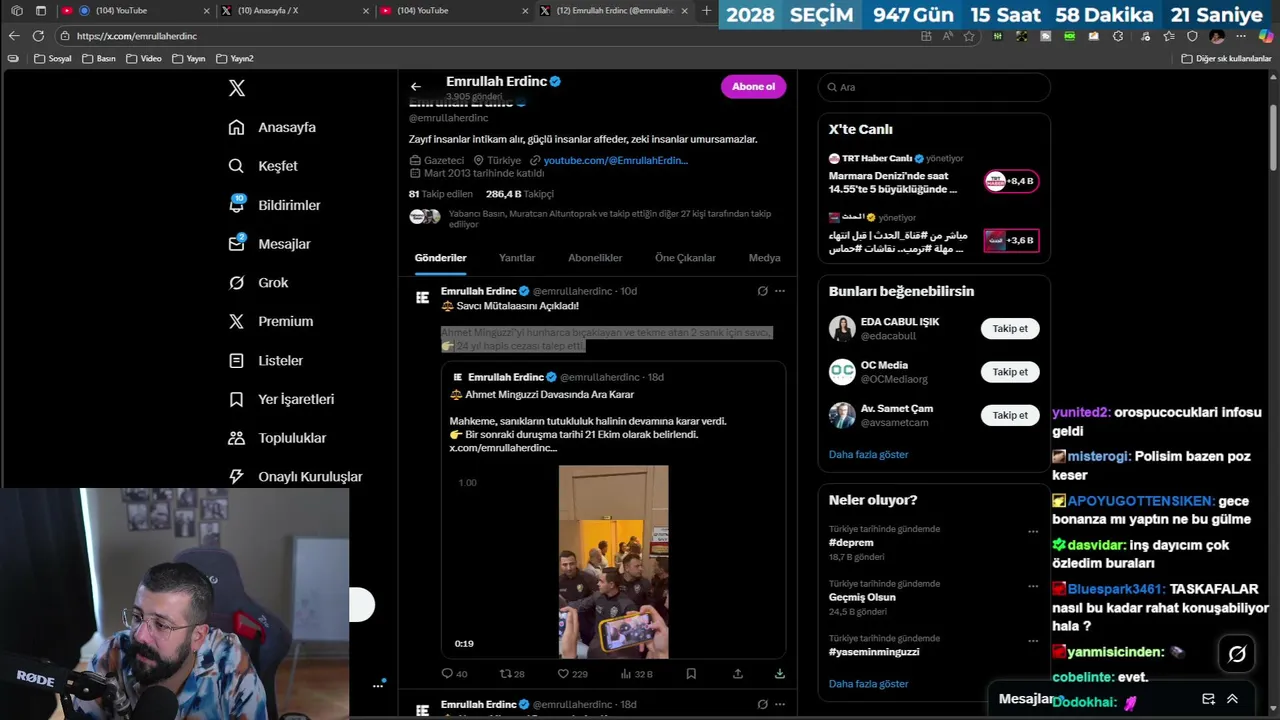Open Yer İşaretleri bookmarks

coord(281,399)
